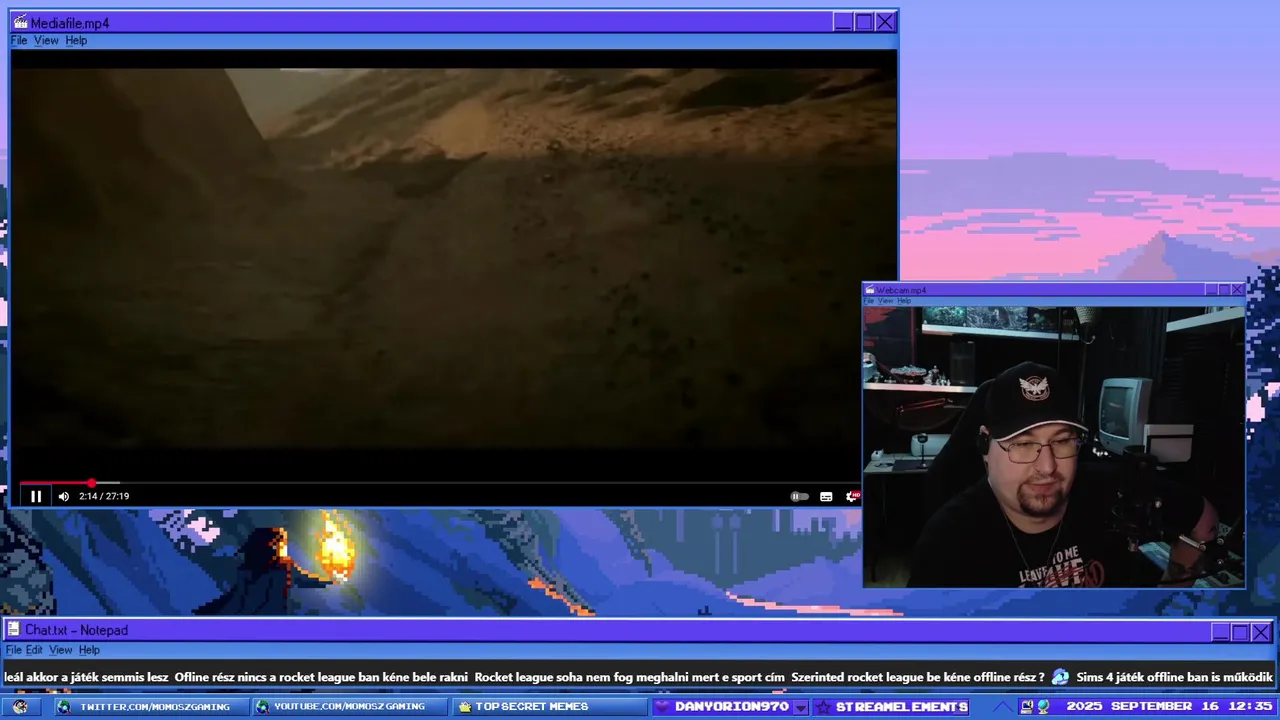Image resolution: width=1280 pixels, height=720 pixels.
Task: Open Help menu in Chat.txt Notepad
Action: [x=89, y=650]
